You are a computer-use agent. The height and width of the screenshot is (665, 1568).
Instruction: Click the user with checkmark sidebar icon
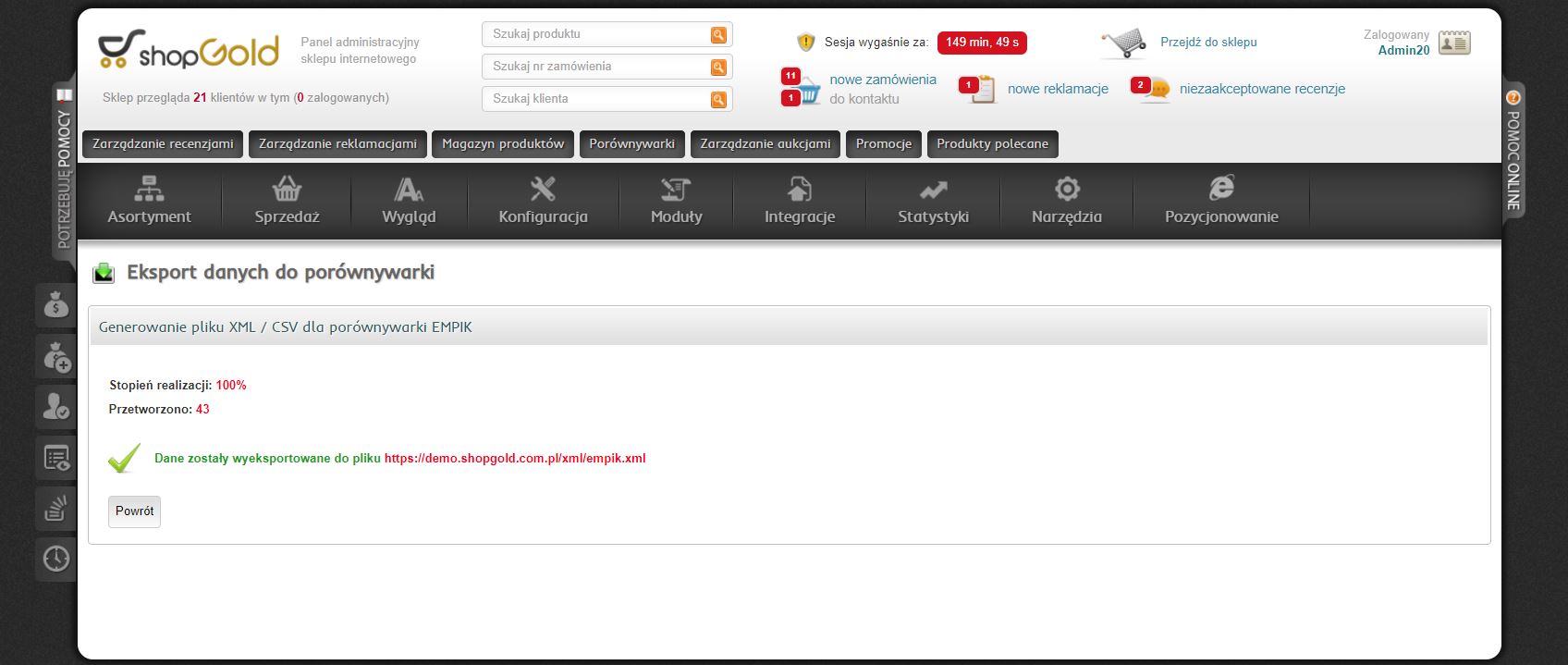coord(56,406)
